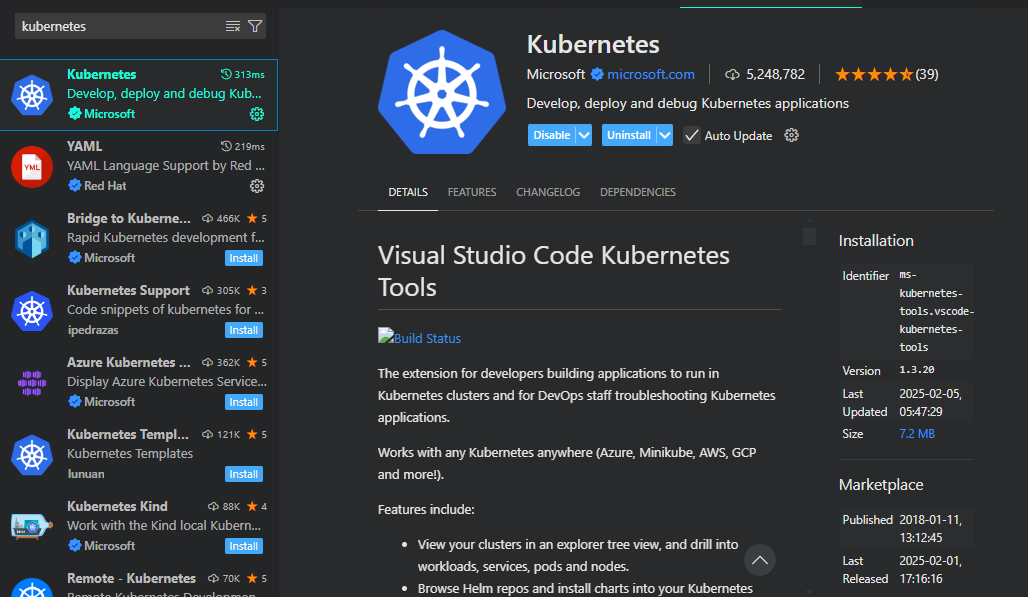The image size is (1028, 597).
Task: Select the Azure Kubernetes purple icon
Action: (x=31, y=383)
